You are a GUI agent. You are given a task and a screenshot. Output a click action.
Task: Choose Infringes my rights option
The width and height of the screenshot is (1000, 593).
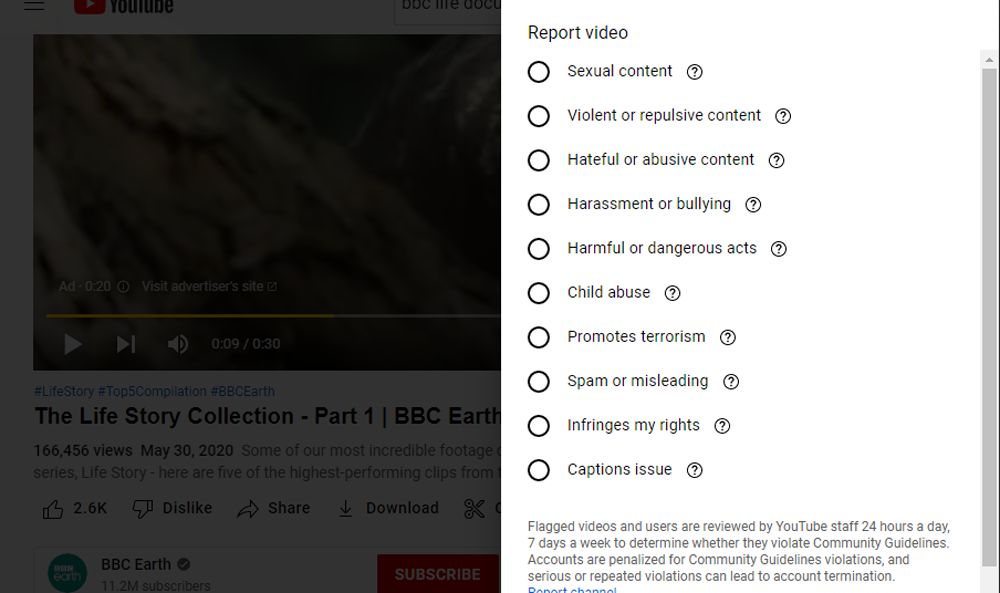(x=538, y=425)
